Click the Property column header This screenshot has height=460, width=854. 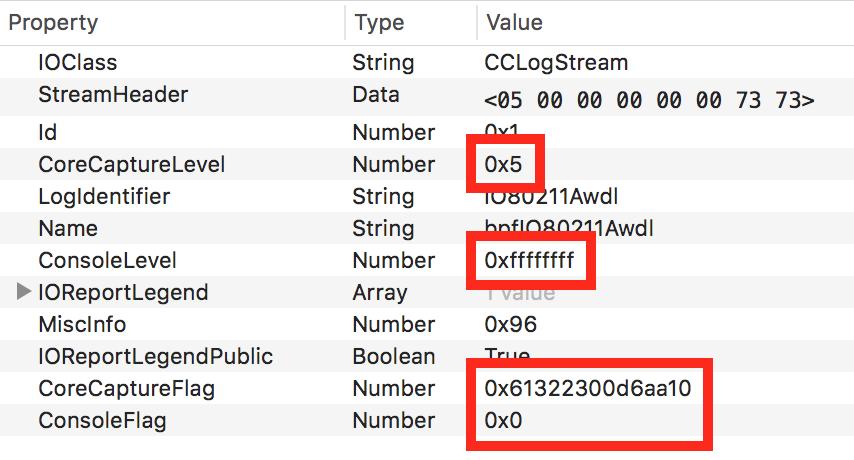53,21
